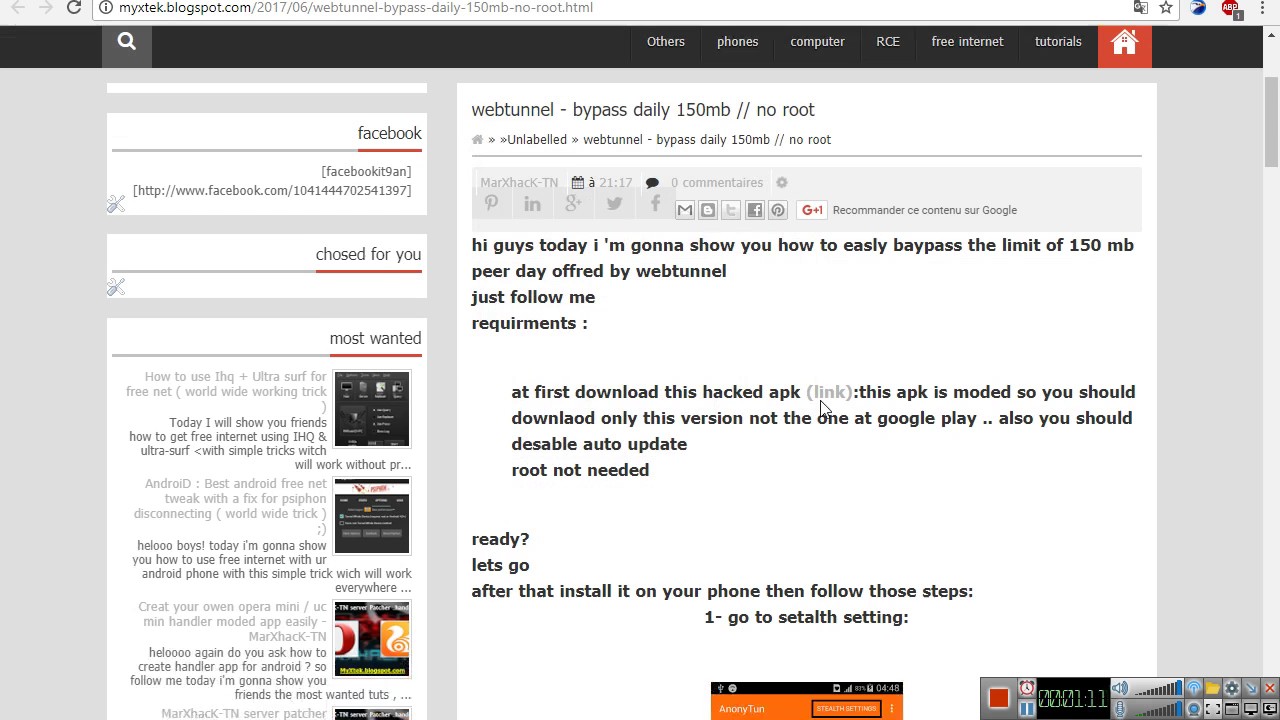Click the page vertical scrollbar thumb
Image resolution: width=1280 pixels, height=720 pixels.
(x=1271, y=123)
